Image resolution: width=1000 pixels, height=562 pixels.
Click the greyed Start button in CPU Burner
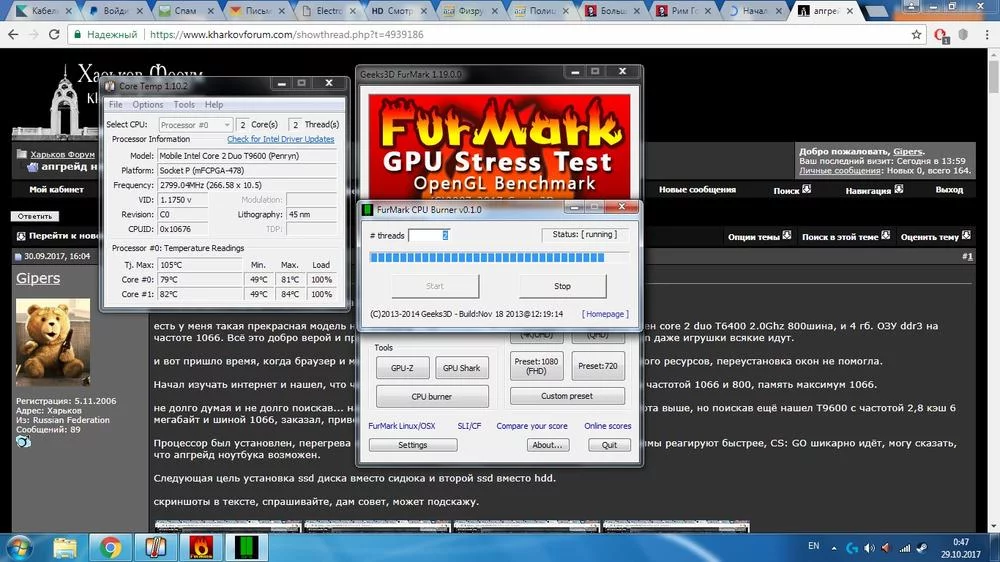[435, 286]
